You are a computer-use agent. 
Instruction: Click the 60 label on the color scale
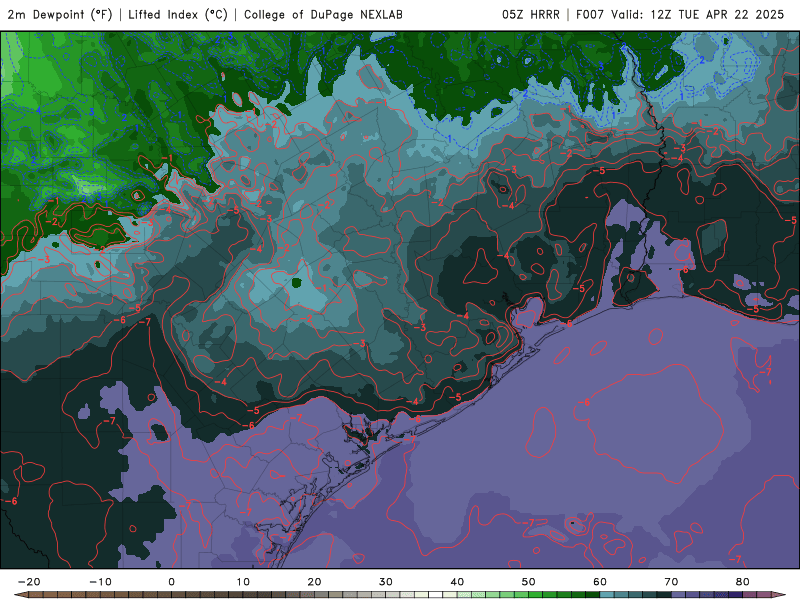tap(600, 582)
